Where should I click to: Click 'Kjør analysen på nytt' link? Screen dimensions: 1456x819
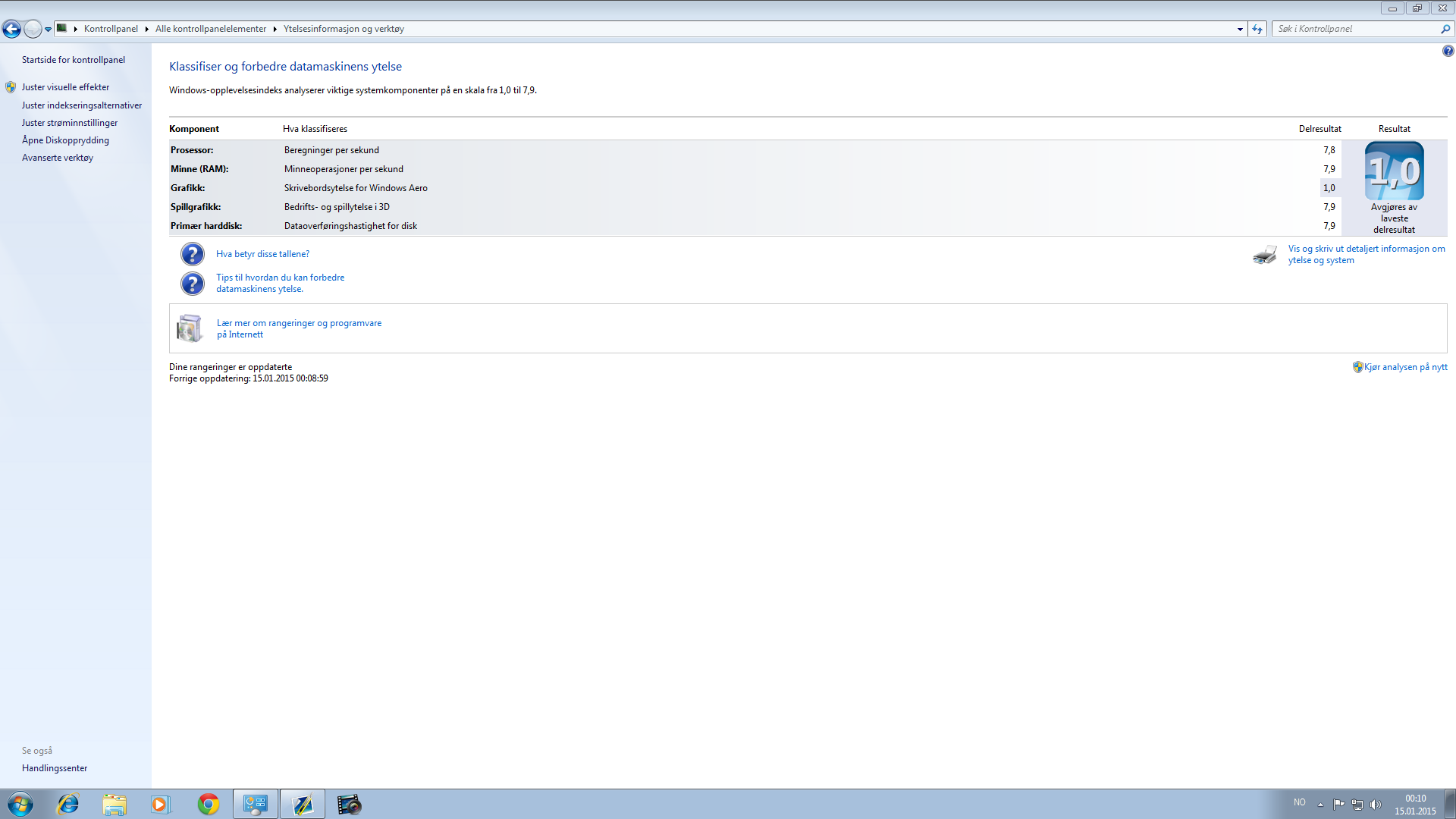(x=1405, y=367)
